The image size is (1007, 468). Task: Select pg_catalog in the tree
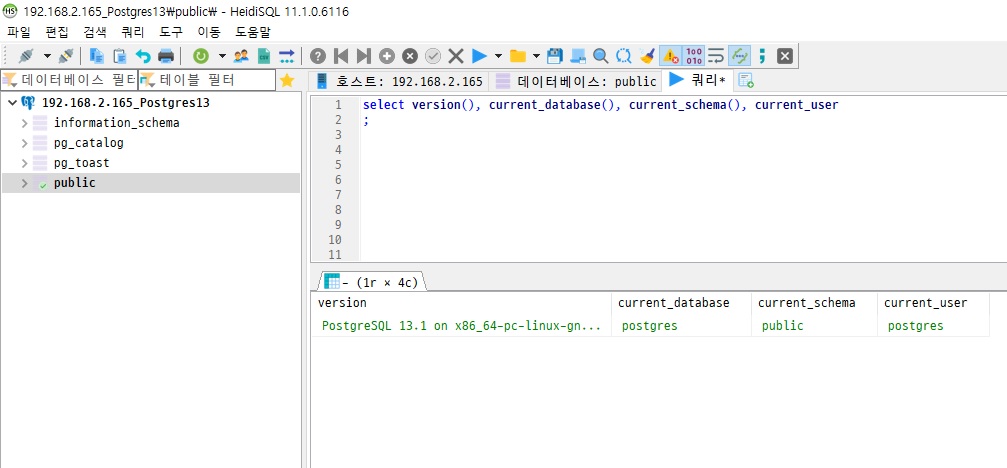[x=89, y=143]
